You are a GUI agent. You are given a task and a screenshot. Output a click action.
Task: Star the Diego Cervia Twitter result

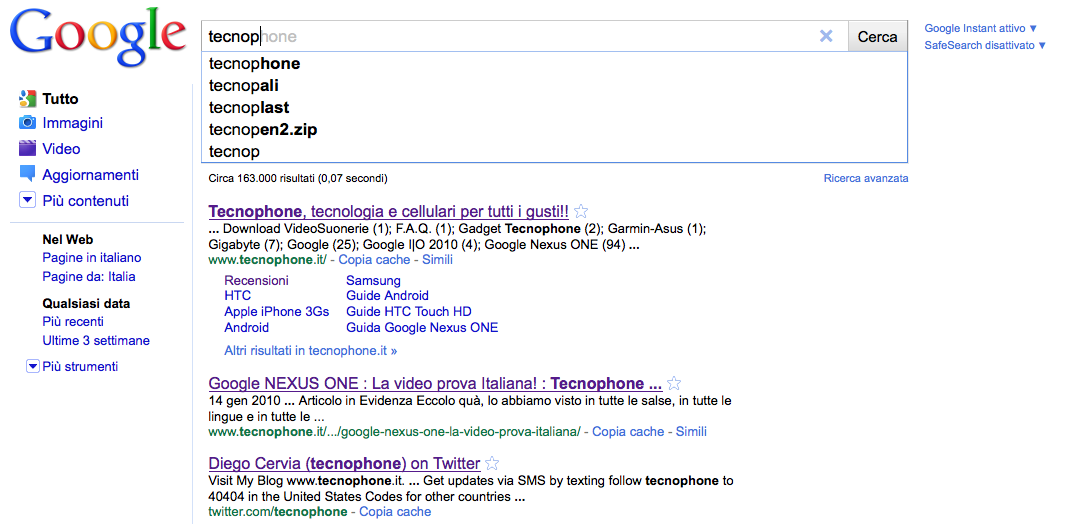coord(492,464)
